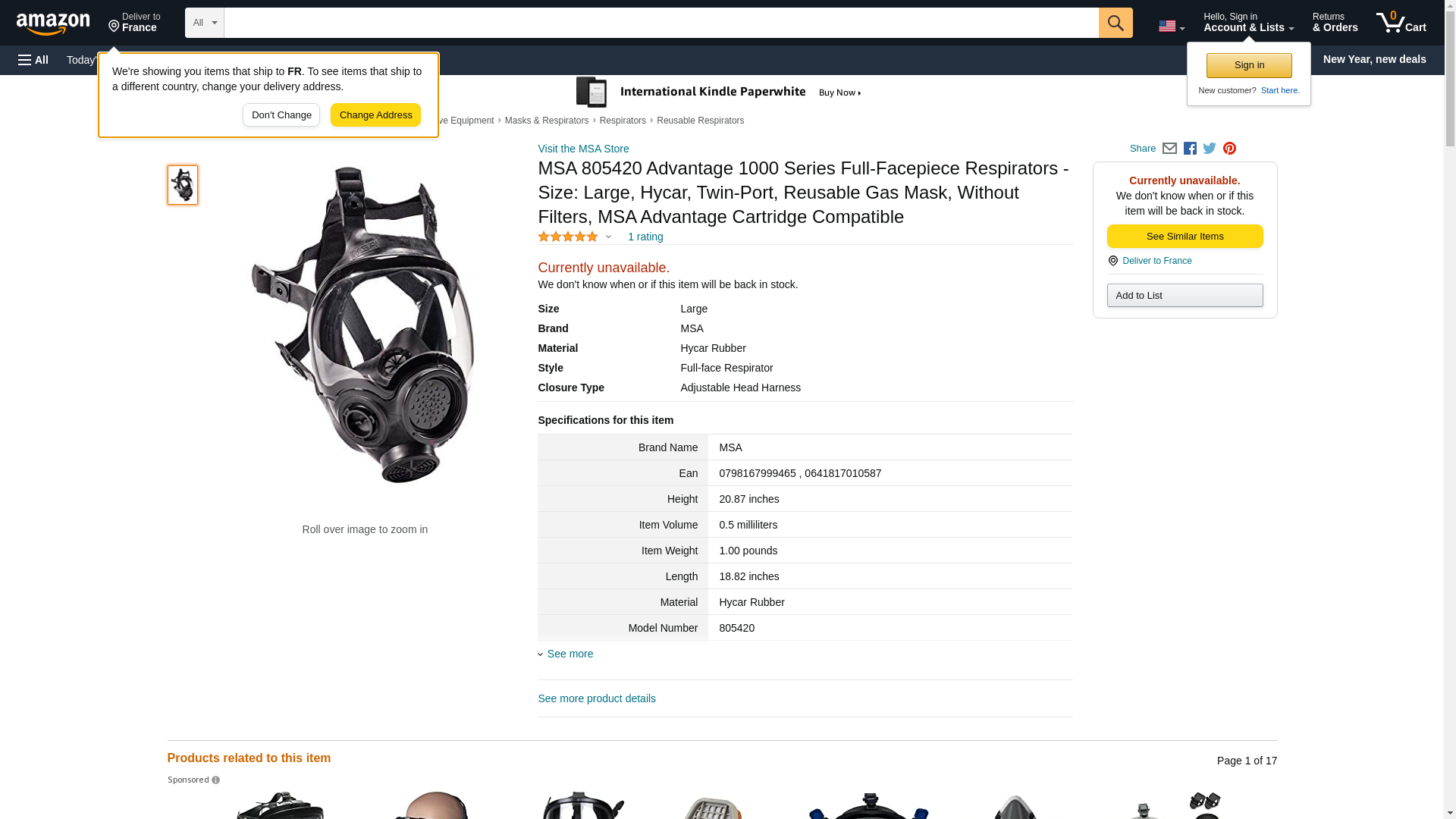Open the All hamburger menu
Screen dimensions: 1456x819
[33, 60]
